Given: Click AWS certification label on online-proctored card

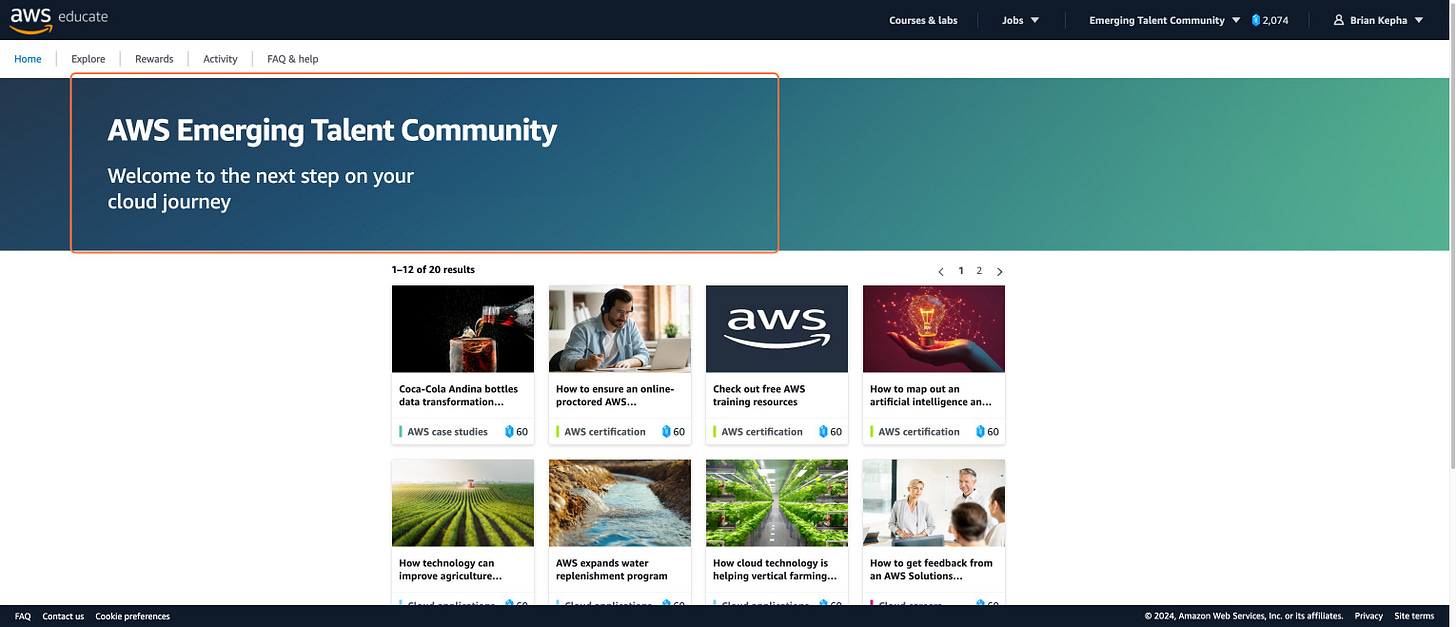Looking at the screenshot, I should click(605, 432).
